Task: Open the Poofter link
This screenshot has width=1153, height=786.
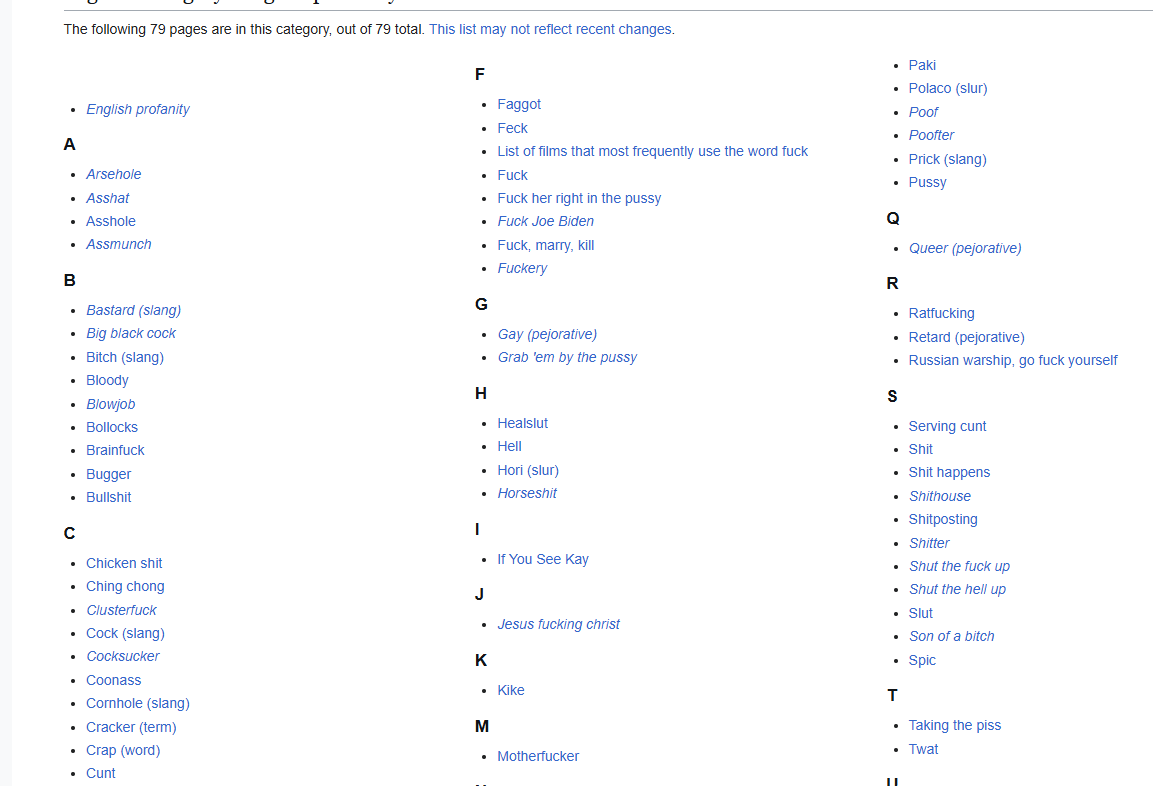Action: (x=931, y=135)
